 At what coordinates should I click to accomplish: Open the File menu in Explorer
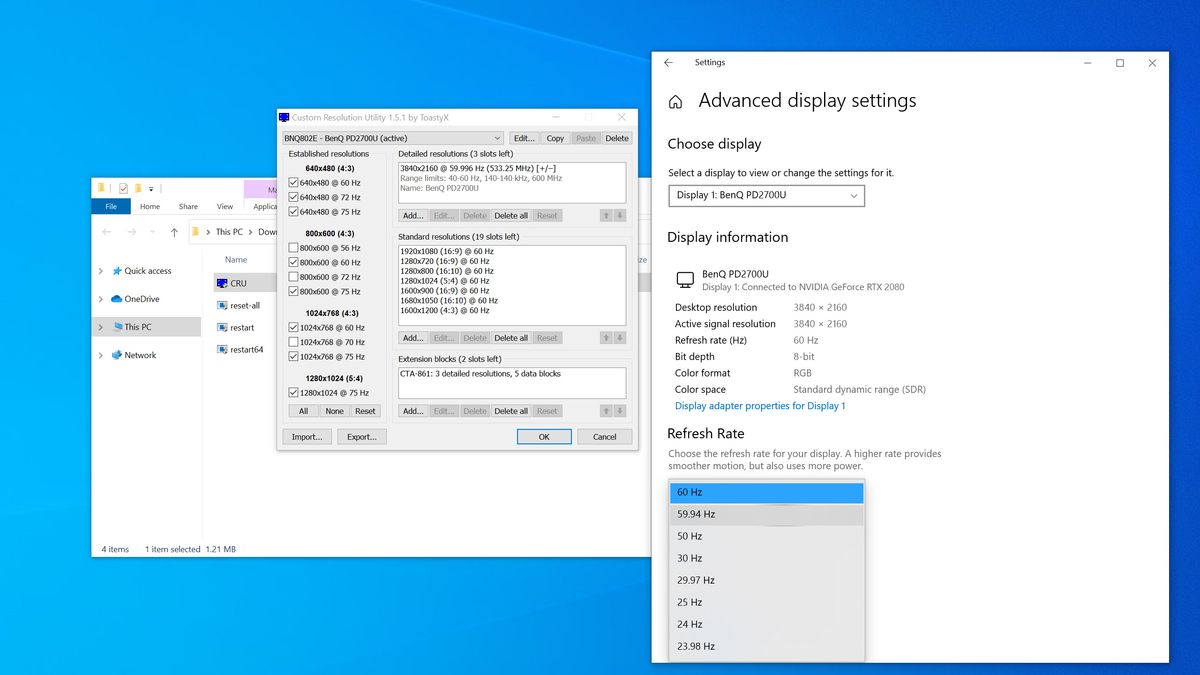[111, 207]
